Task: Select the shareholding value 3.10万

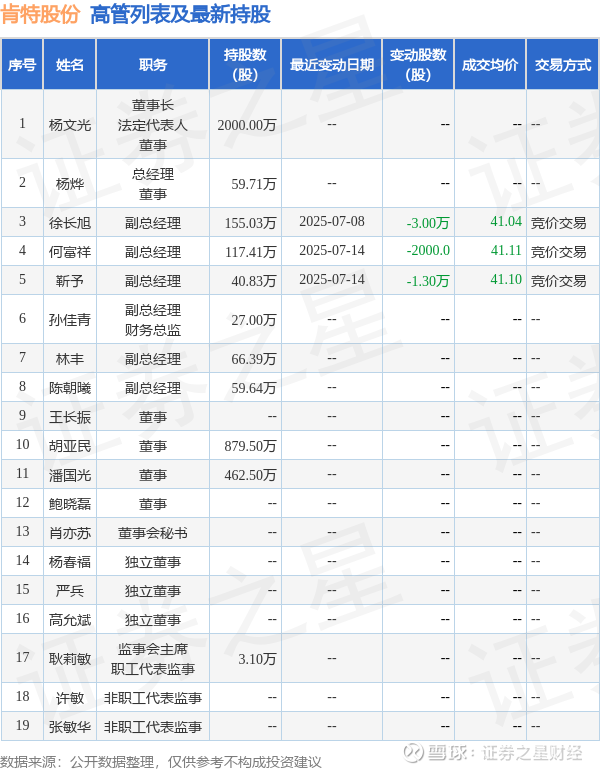Action: (x=257, y=659)
